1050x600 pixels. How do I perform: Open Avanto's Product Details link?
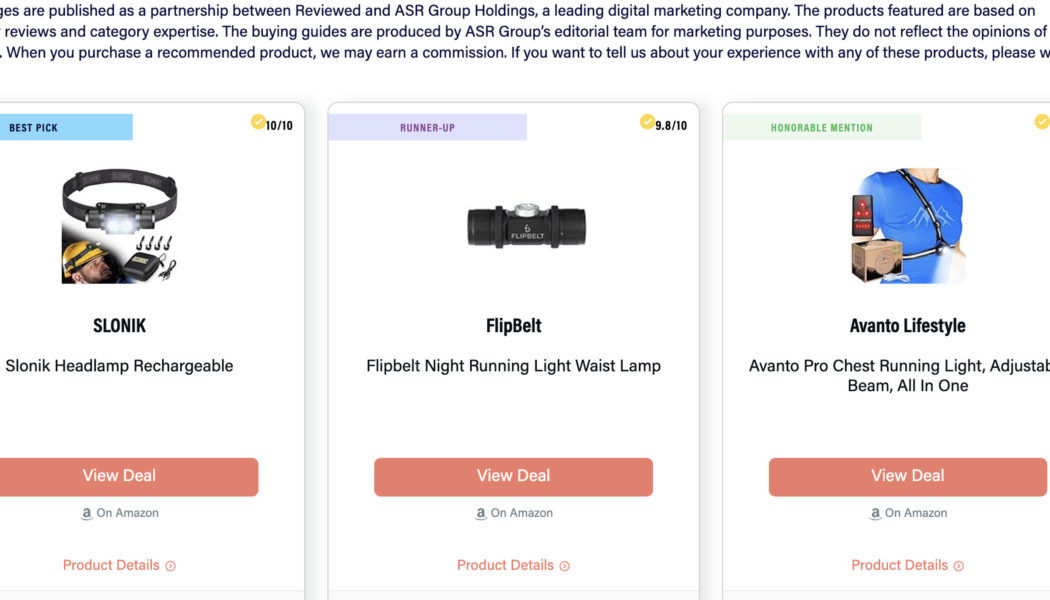point(899,565)
